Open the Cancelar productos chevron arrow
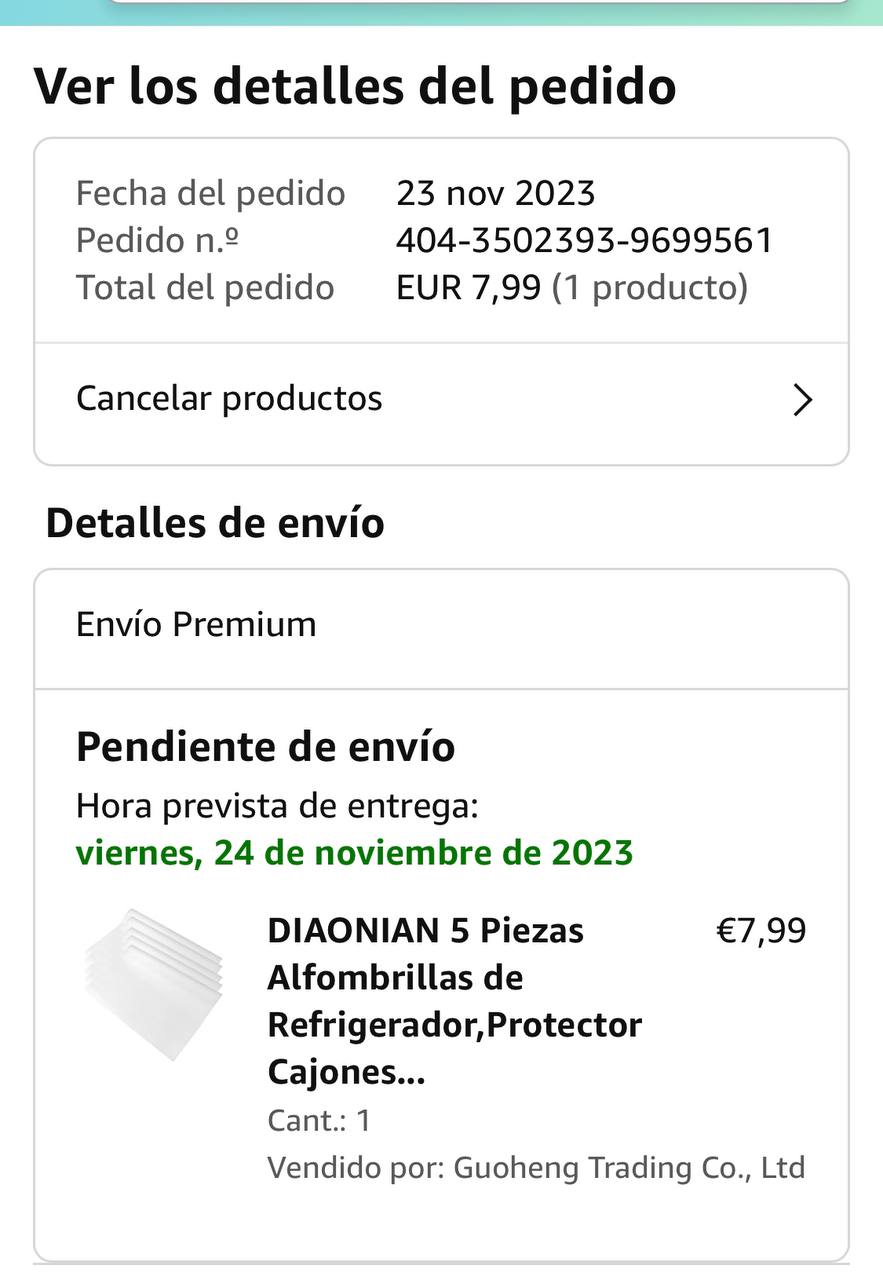 [x=802, y=400]
